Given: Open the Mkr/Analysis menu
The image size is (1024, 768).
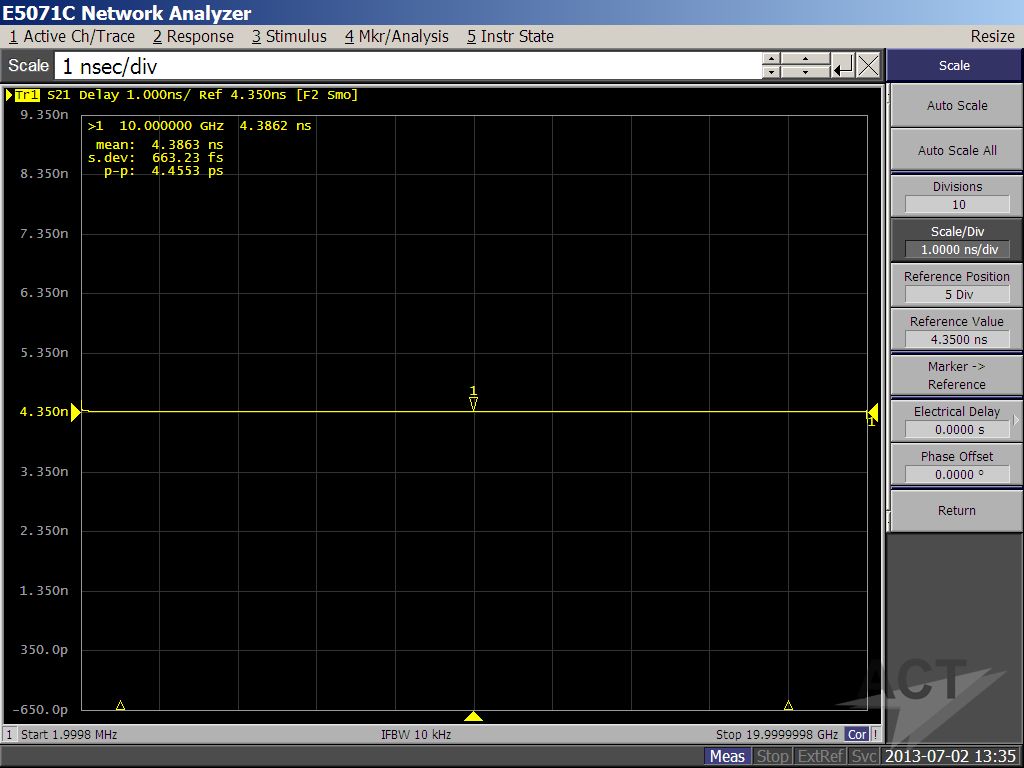Looking at the screenshot, I should [397, 36].
